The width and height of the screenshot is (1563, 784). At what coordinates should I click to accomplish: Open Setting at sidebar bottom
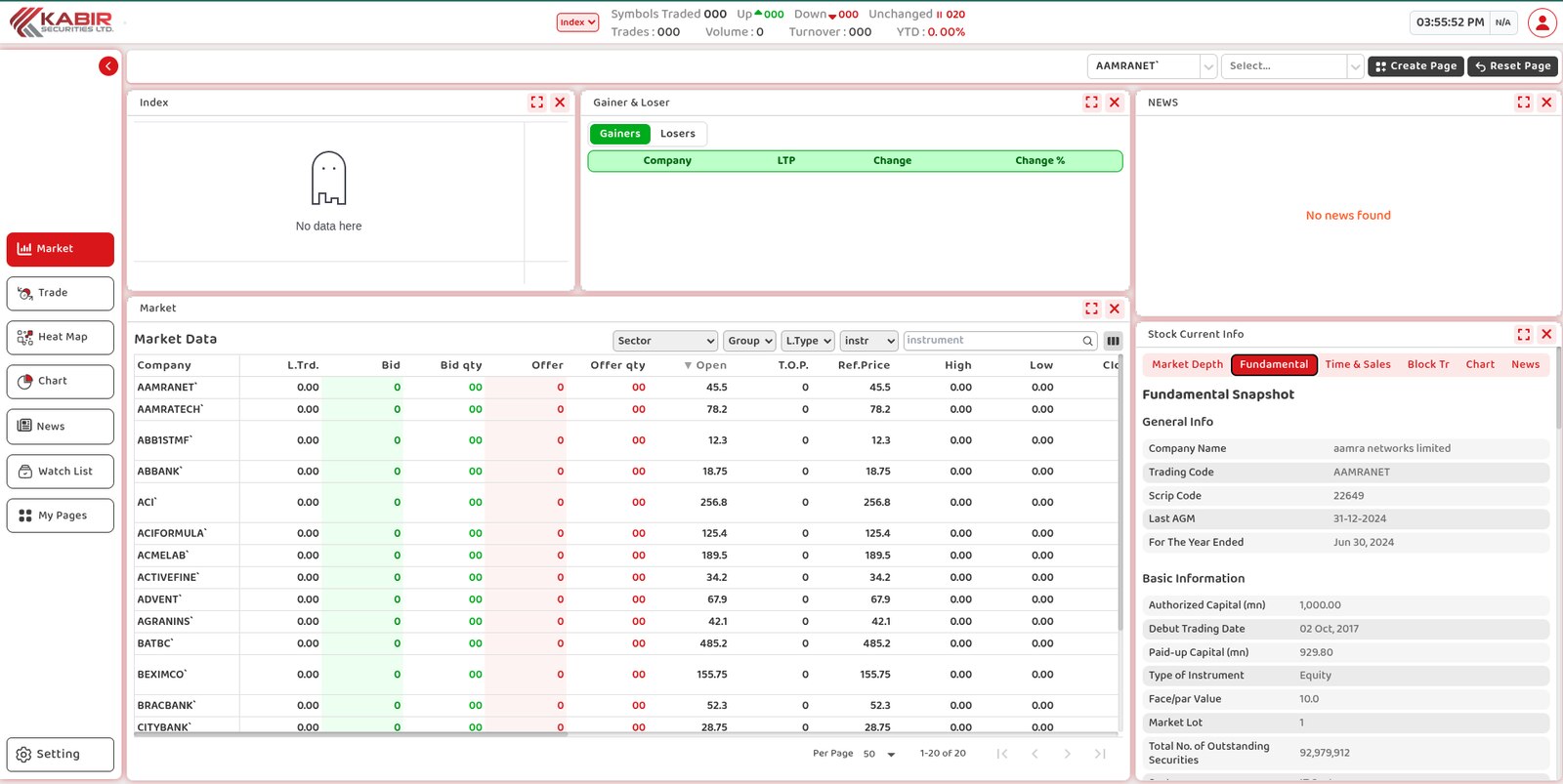click(61, 755)
